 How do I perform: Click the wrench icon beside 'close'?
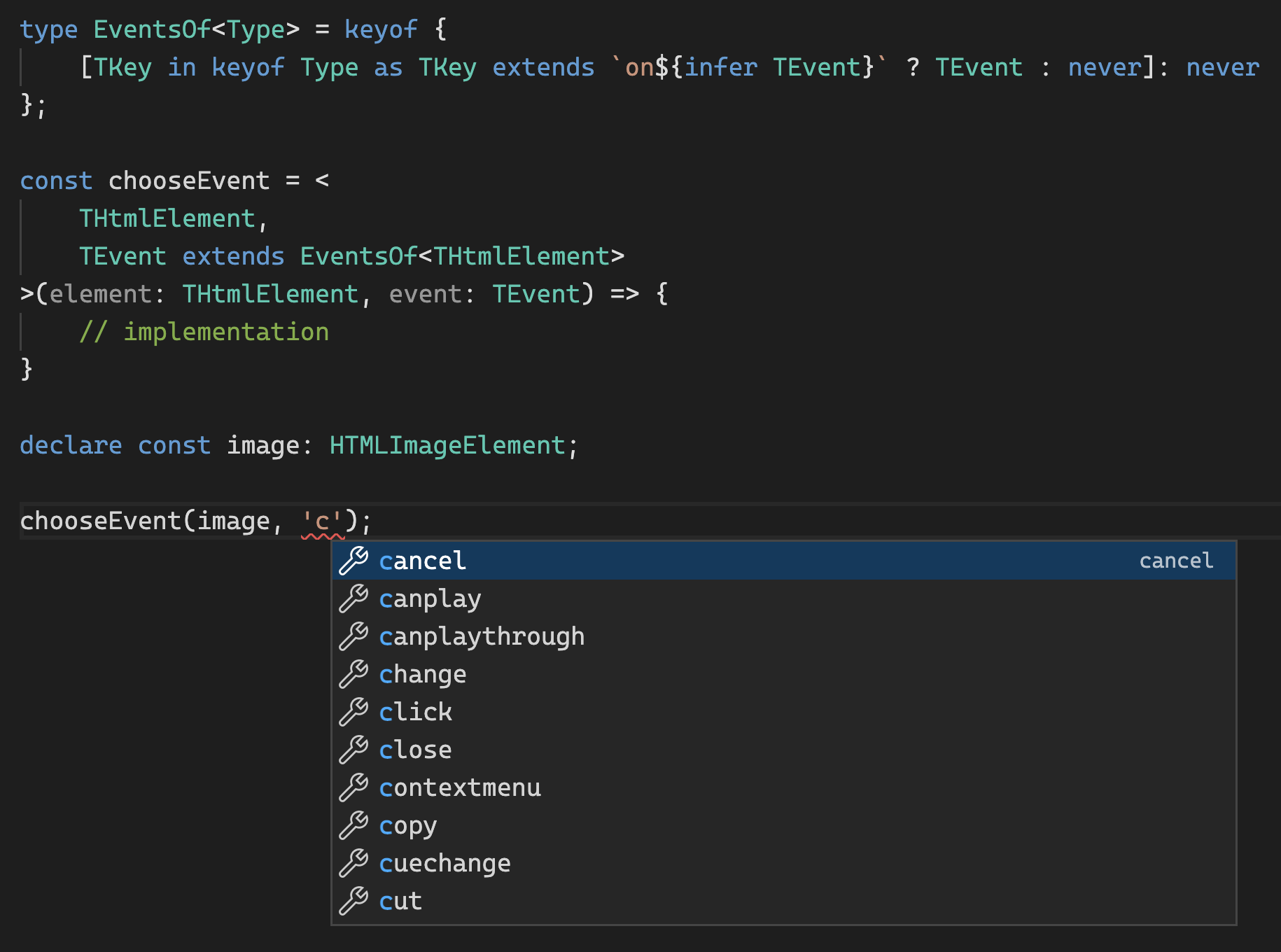click(x=353, y=750)
